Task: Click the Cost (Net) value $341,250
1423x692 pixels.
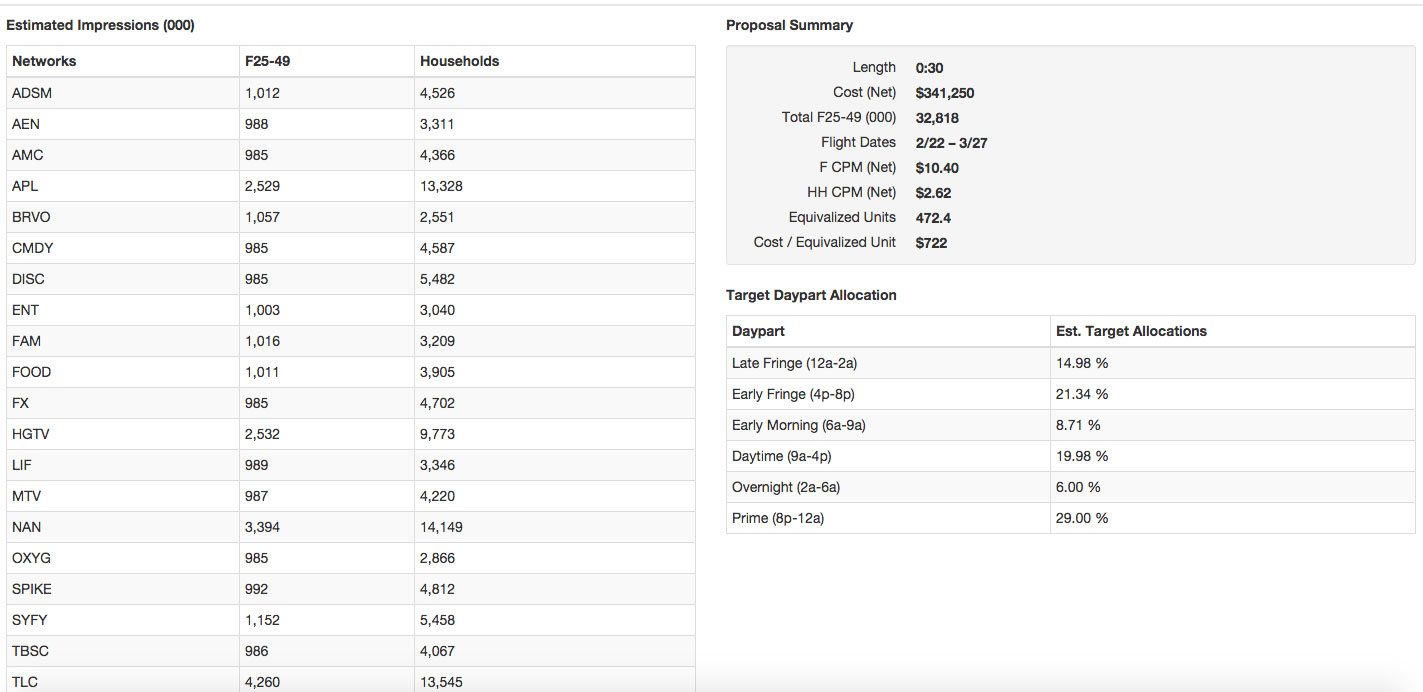Action: (944, 93)
